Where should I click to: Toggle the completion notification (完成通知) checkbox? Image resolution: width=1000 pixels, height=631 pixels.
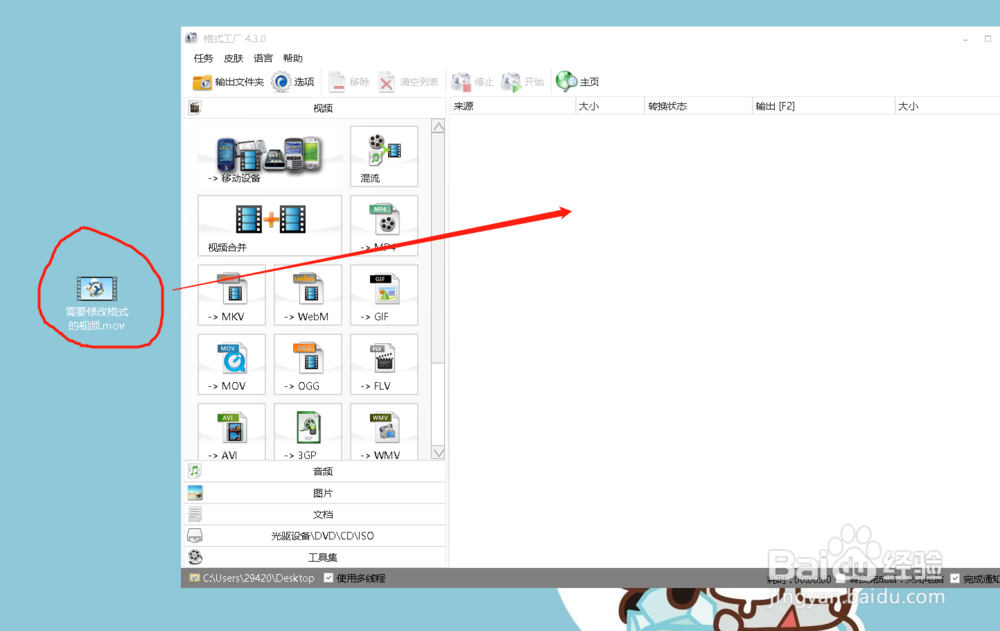tap(955, 579)
